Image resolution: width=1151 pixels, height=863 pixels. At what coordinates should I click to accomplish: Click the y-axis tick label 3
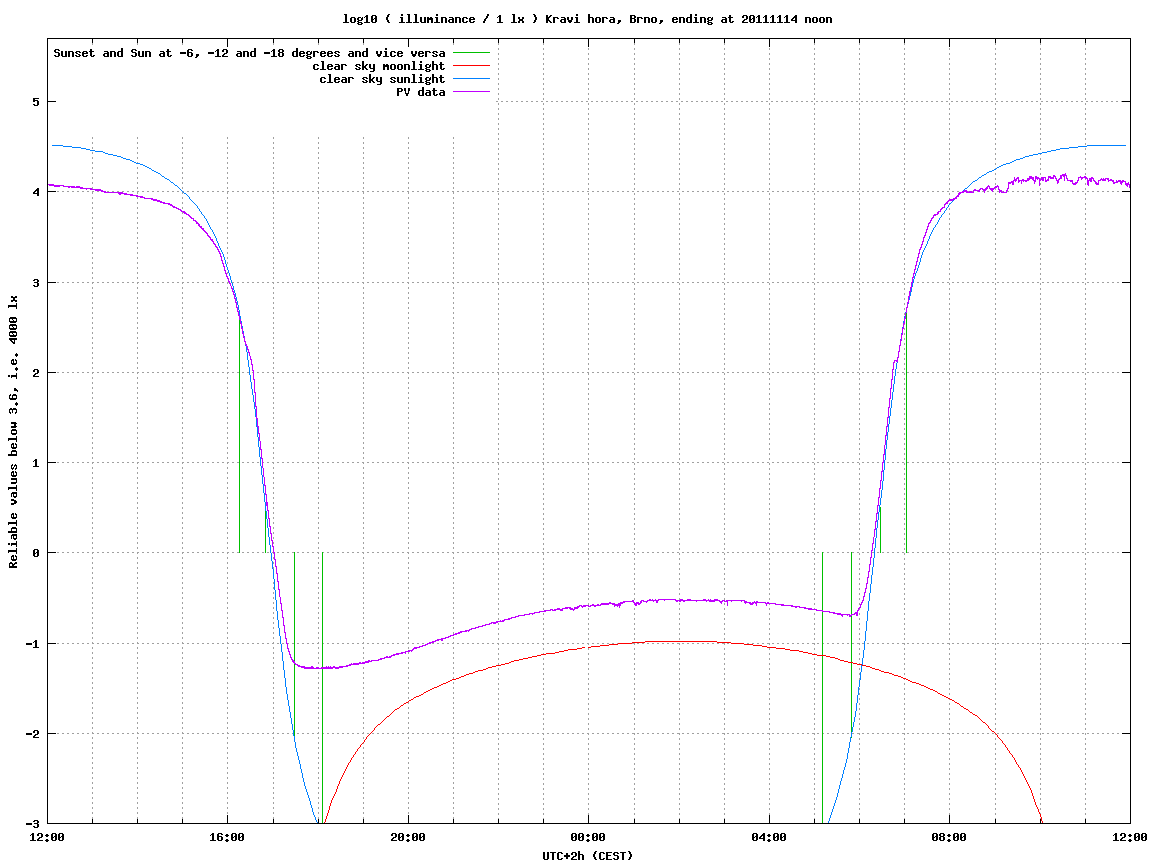click(x=36, y=283)
